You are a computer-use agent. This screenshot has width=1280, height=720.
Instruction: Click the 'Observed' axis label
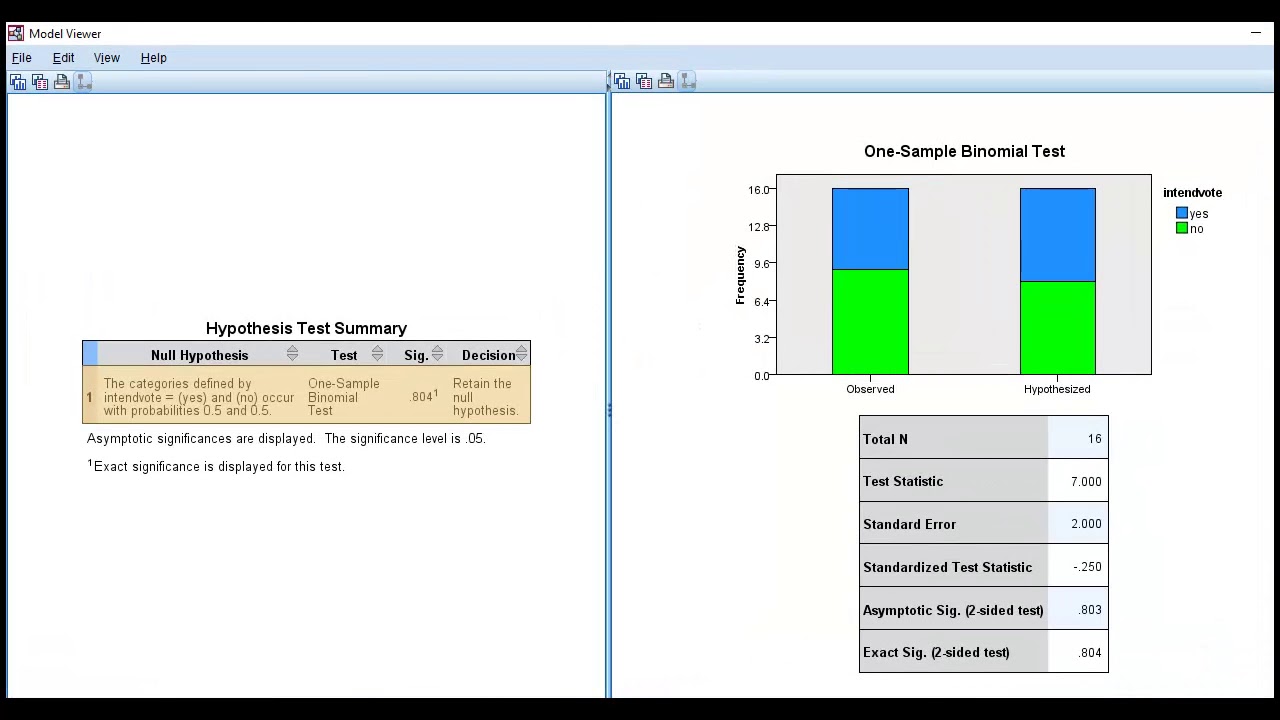(x=870, y=389)
